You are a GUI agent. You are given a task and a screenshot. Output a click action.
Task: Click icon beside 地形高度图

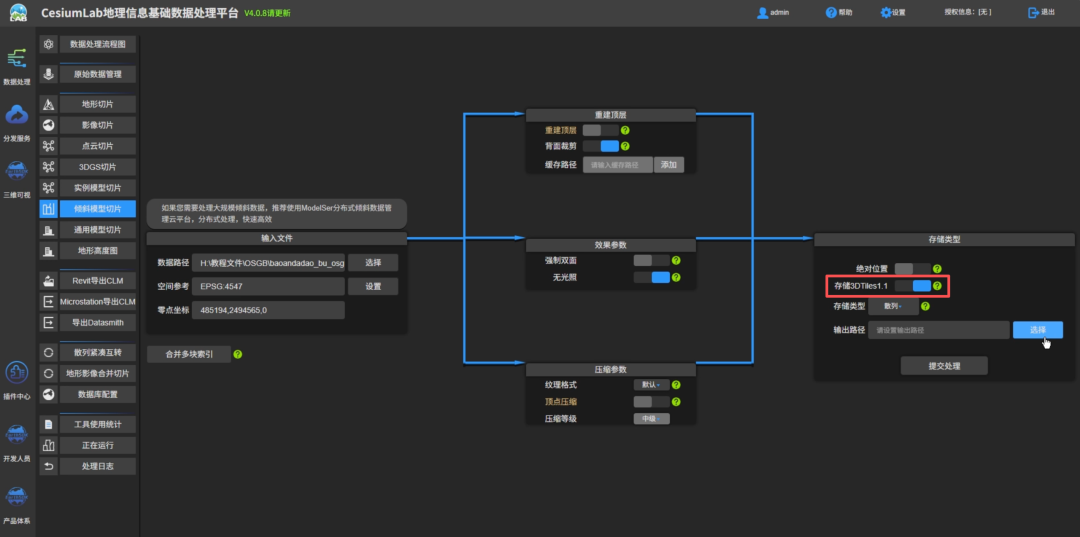[x=48, y=250]
